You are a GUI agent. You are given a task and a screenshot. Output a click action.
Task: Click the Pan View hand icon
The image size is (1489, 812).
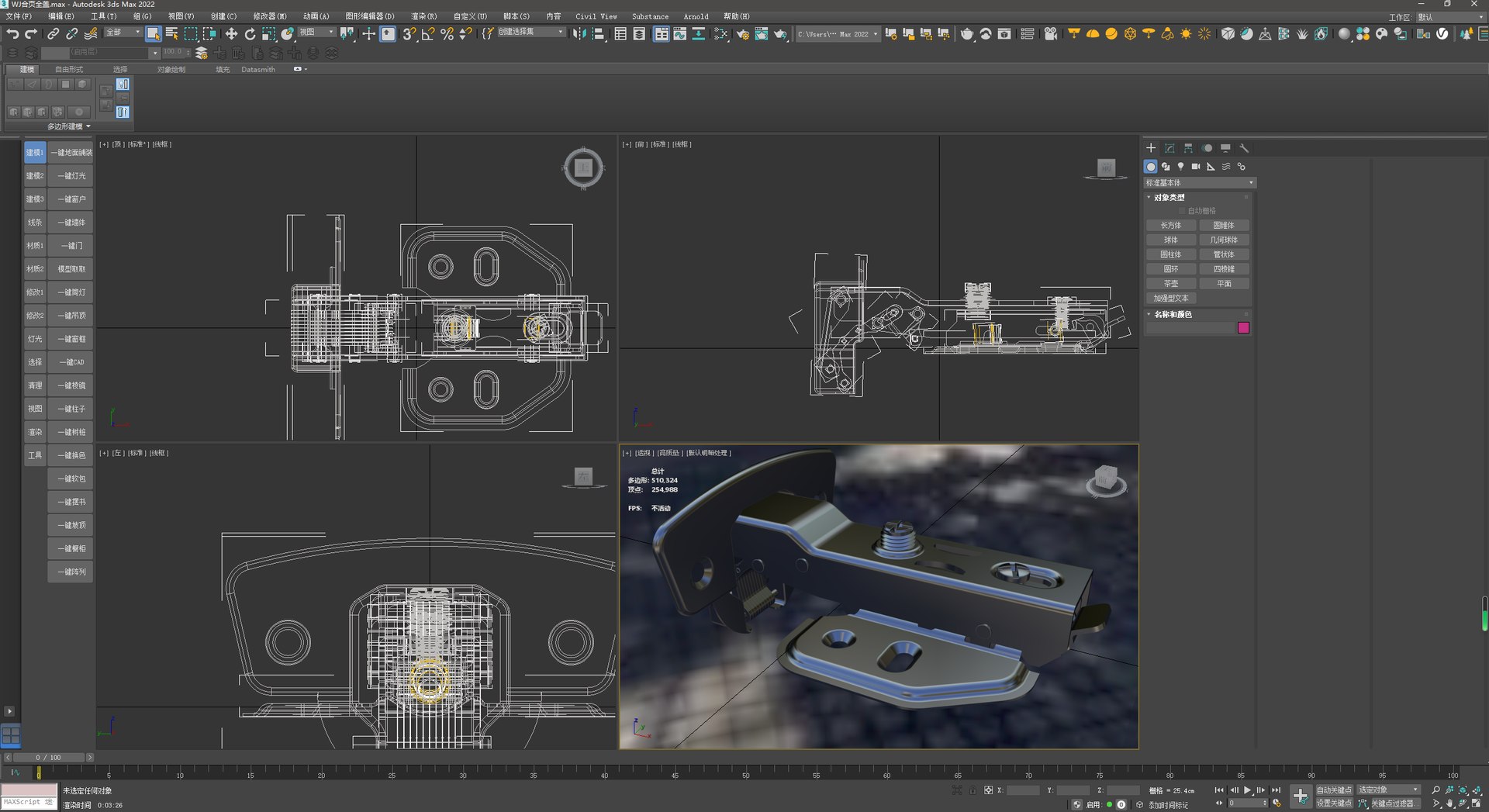tap(1449, 803)
